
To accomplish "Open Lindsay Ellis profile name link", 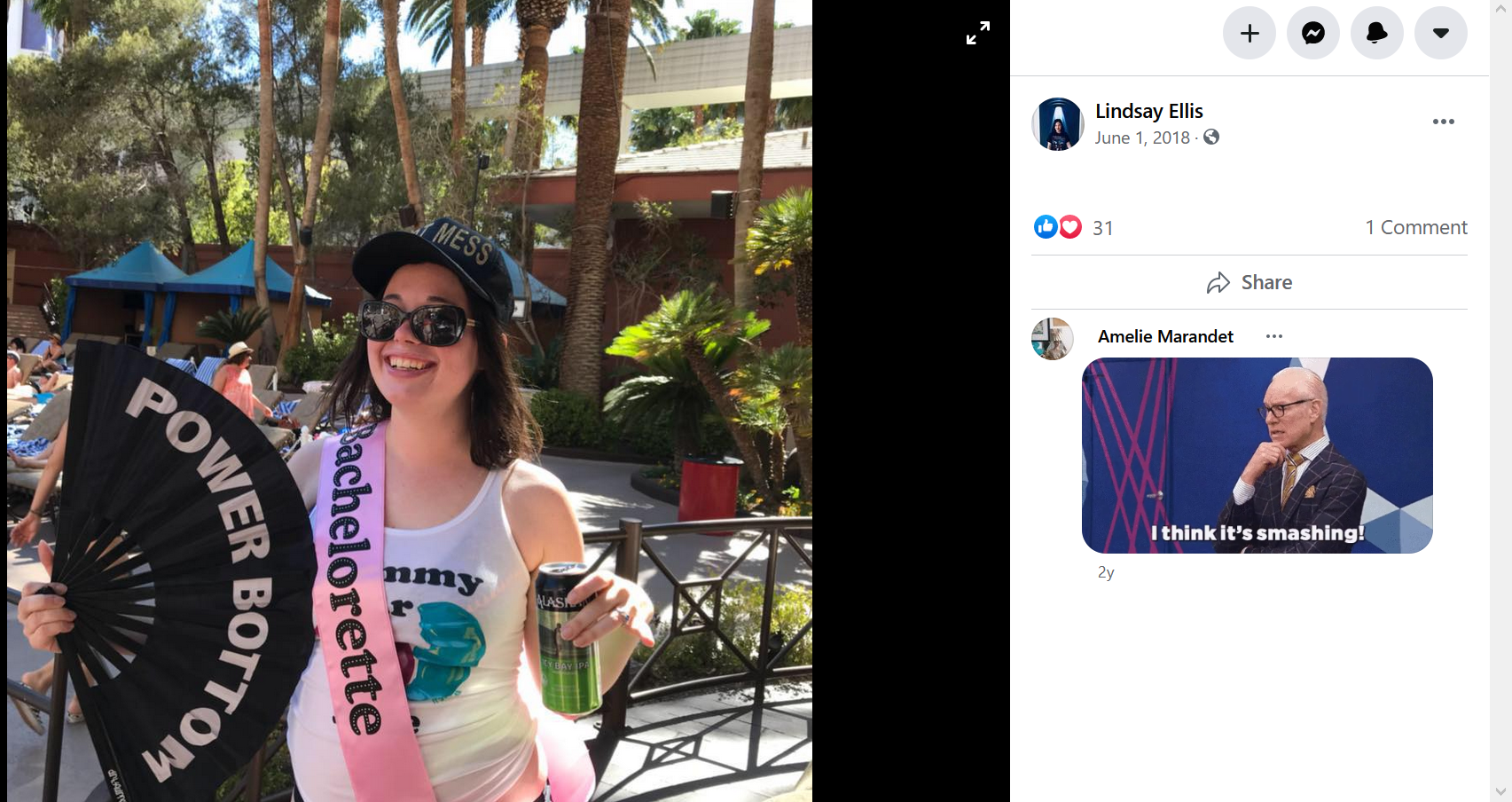I will 1148,111.
